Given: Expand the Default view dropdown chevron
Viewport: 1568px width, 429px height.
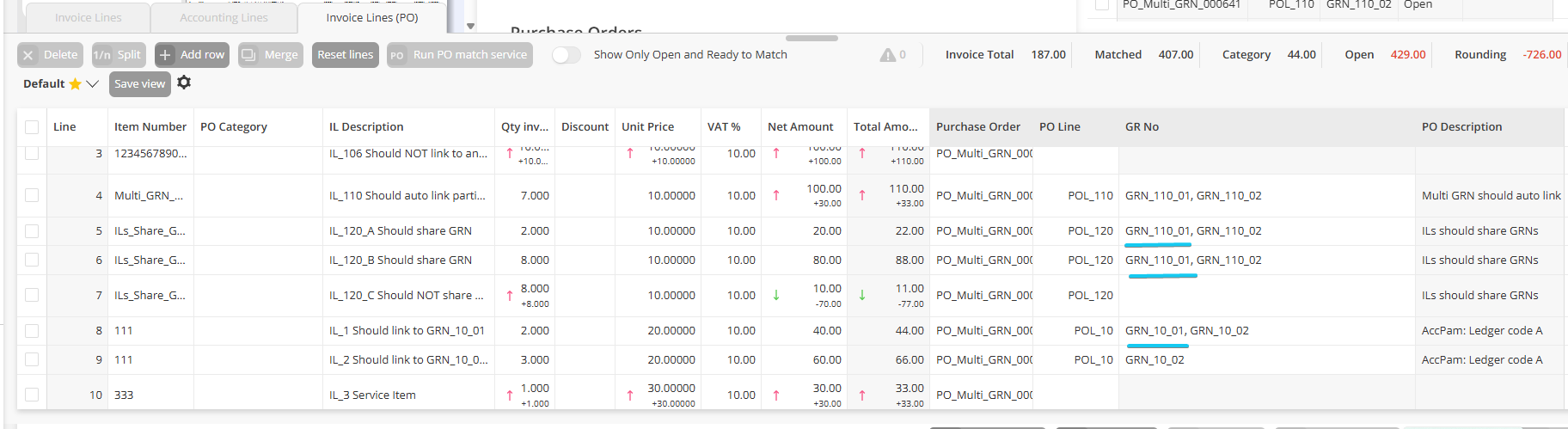Looking at the screenshot, I should (x=92, y=84).
